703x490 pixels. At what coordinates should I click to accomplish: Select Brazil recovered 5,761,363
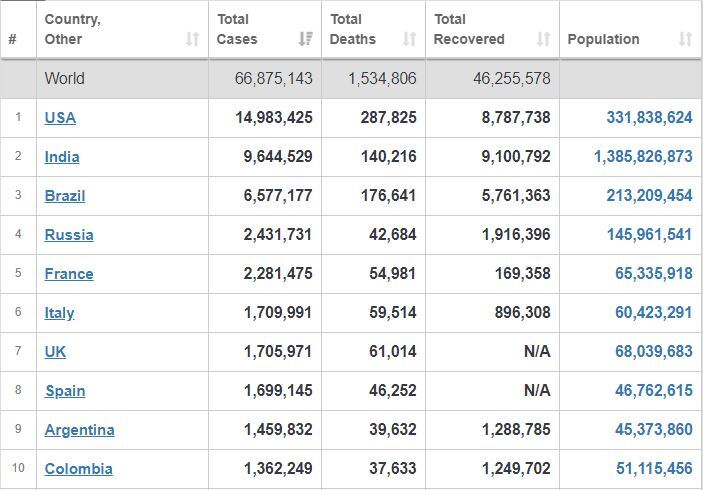(x=516, y=195)
